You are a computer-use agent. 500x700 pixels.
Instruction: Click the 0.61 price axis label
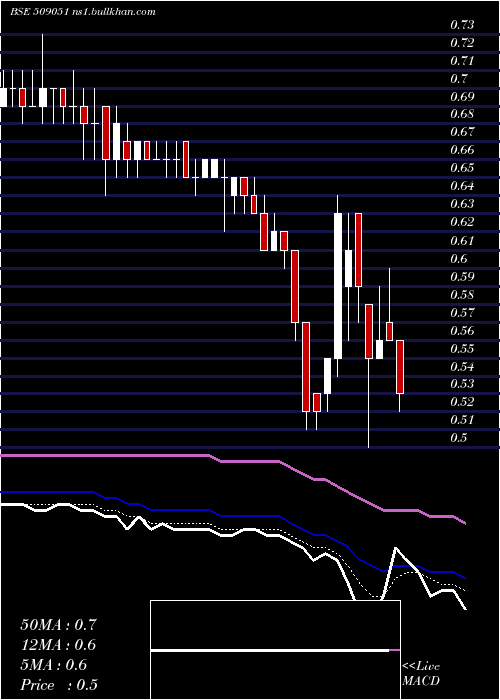pos(462,241)
